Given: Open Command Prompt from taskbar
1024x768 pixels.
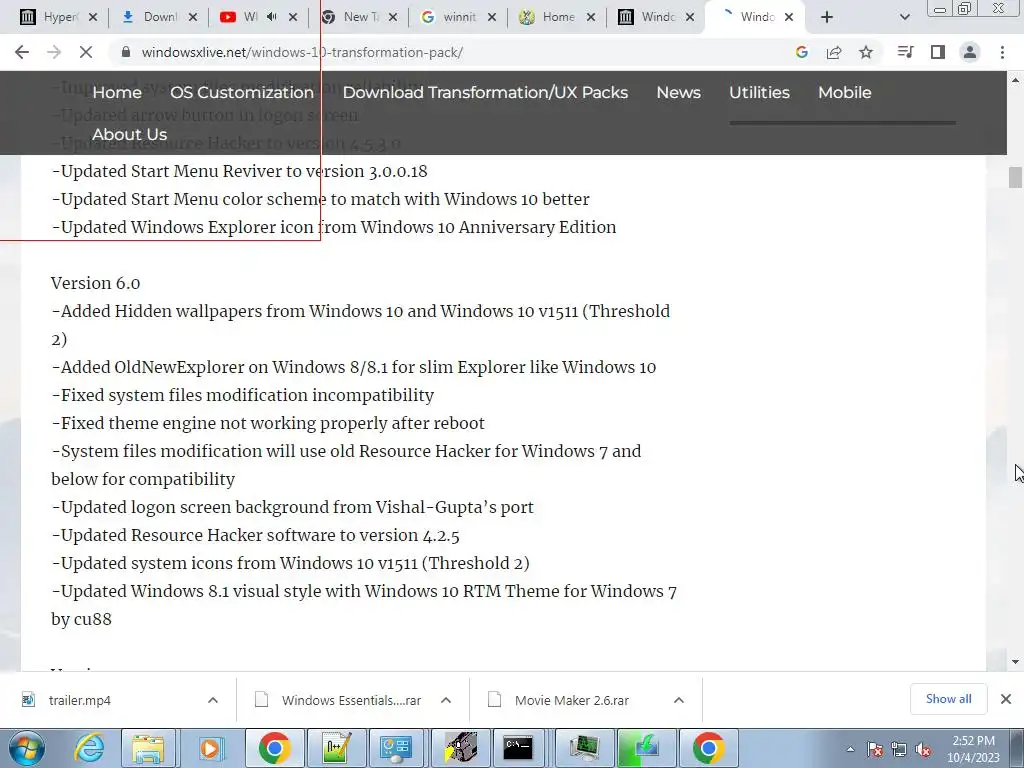Looking at the screenshot, I should (519, 748).
